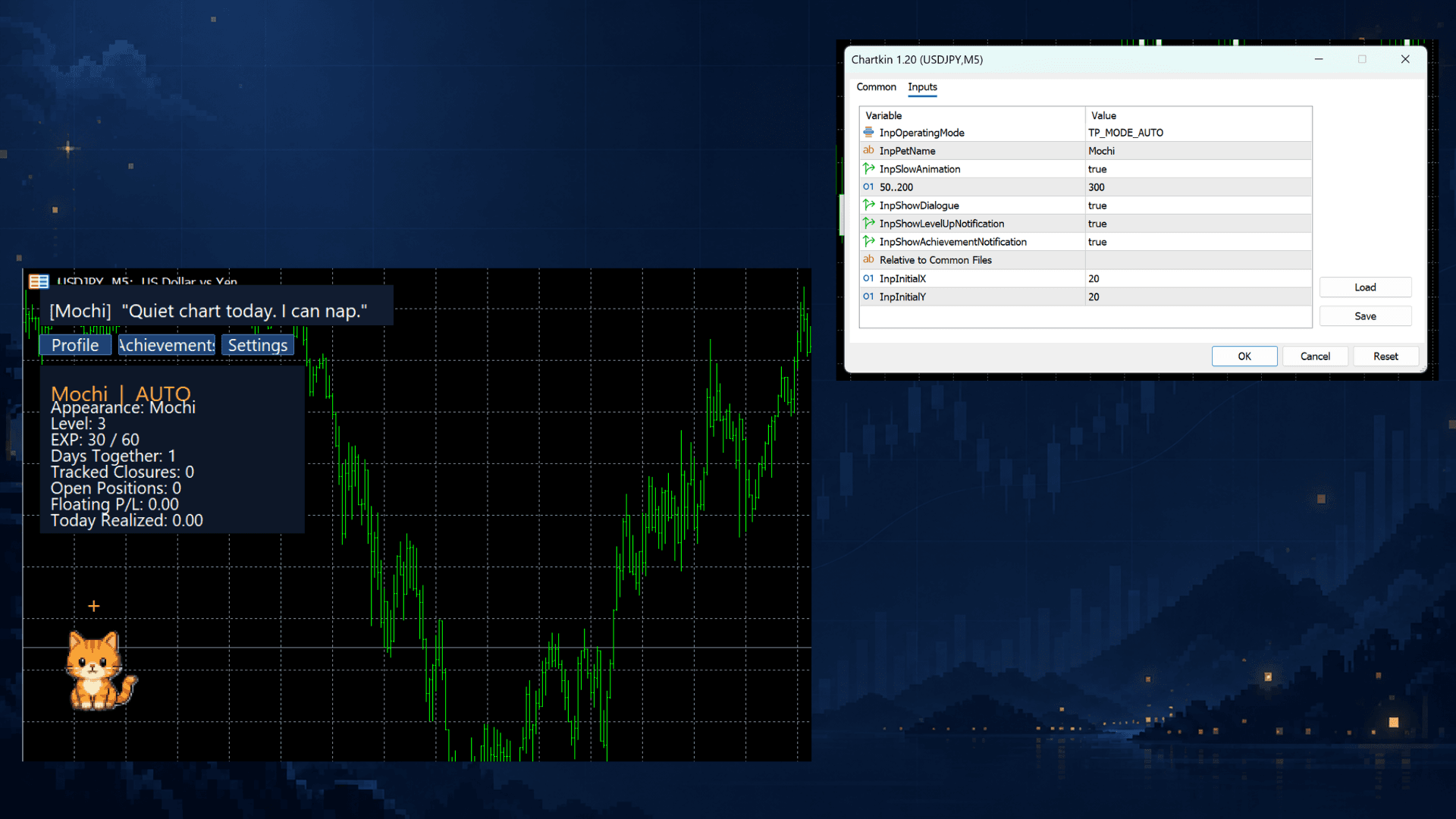Viewport: 1456px width, 819px height.
Task: Open the Profile tab on the chart
Action: [x=75, y=345]
